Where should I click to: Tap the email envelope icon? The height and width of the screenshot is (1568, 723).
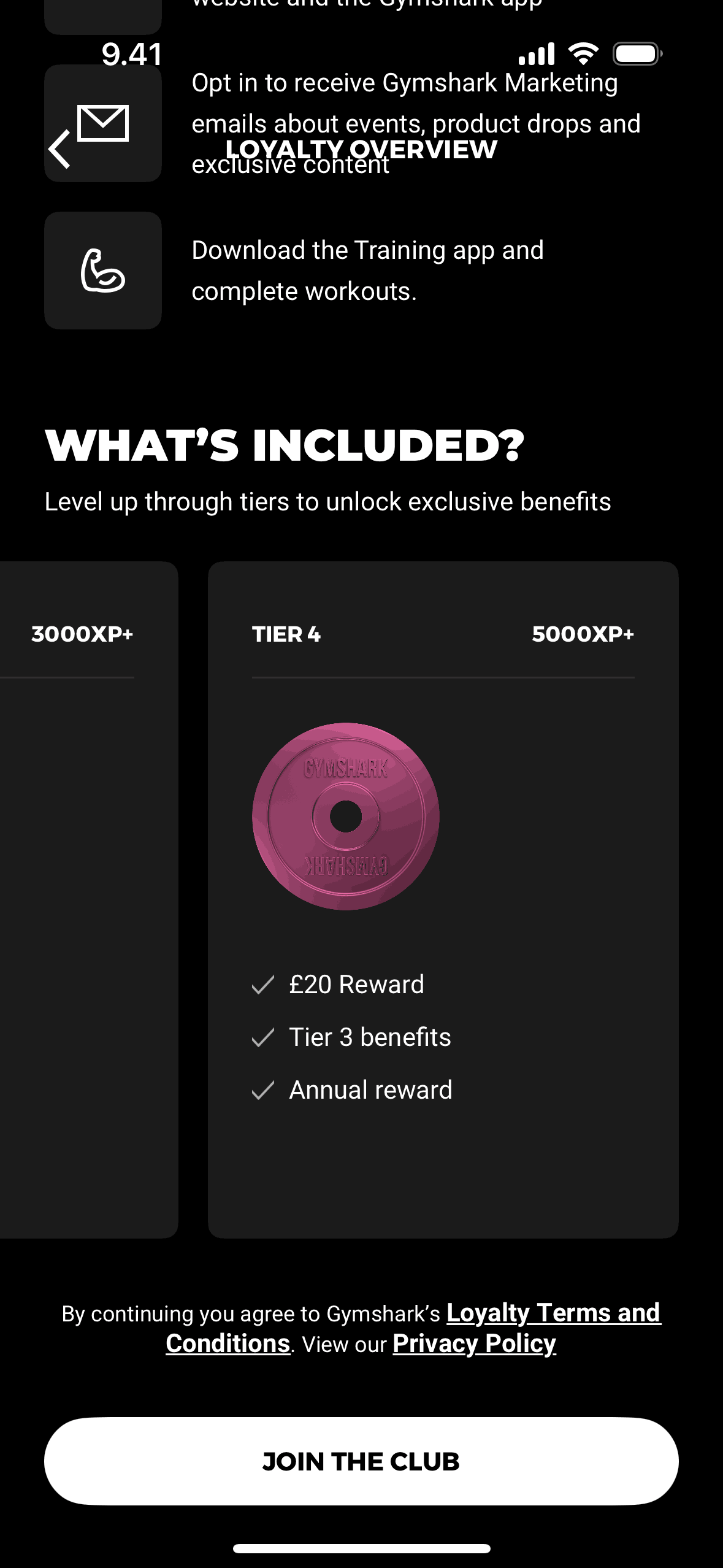(x=103, y=122)
